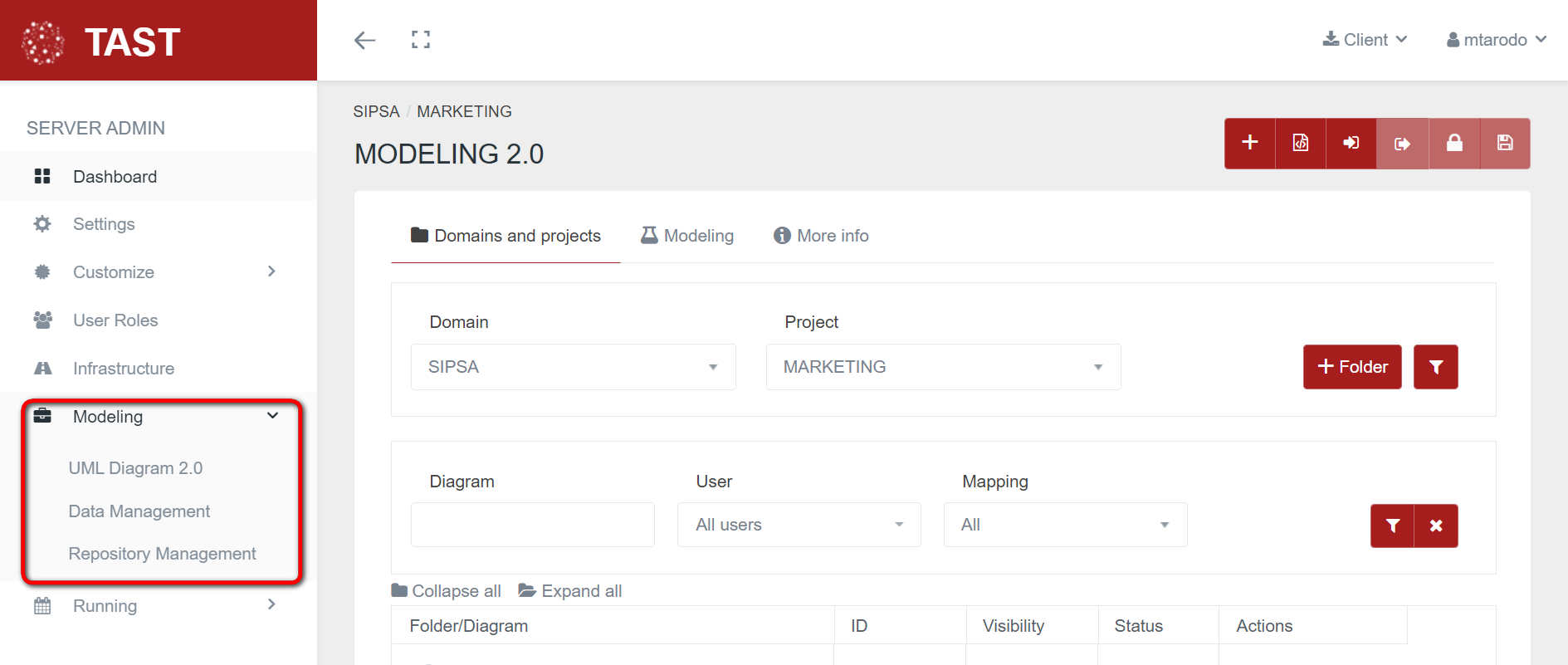Click the Diagram filter text field
The width and height of the screenshot is (1568, 665).
pyautogui.click(x=532, y=525)
